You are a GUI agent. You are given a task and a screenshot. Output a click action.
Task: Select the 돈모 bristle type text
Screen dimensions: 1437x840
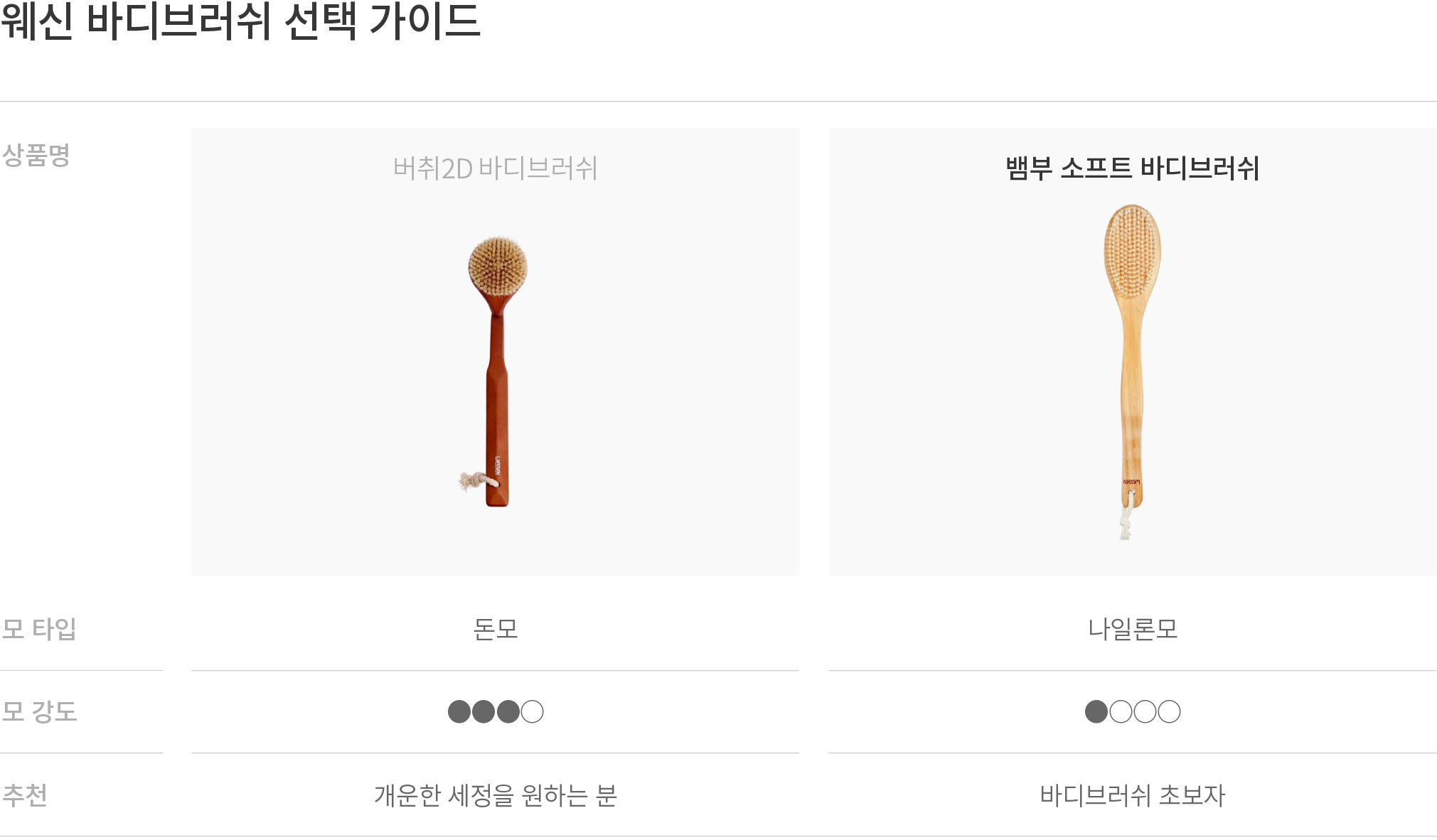[x=496, y=629]
